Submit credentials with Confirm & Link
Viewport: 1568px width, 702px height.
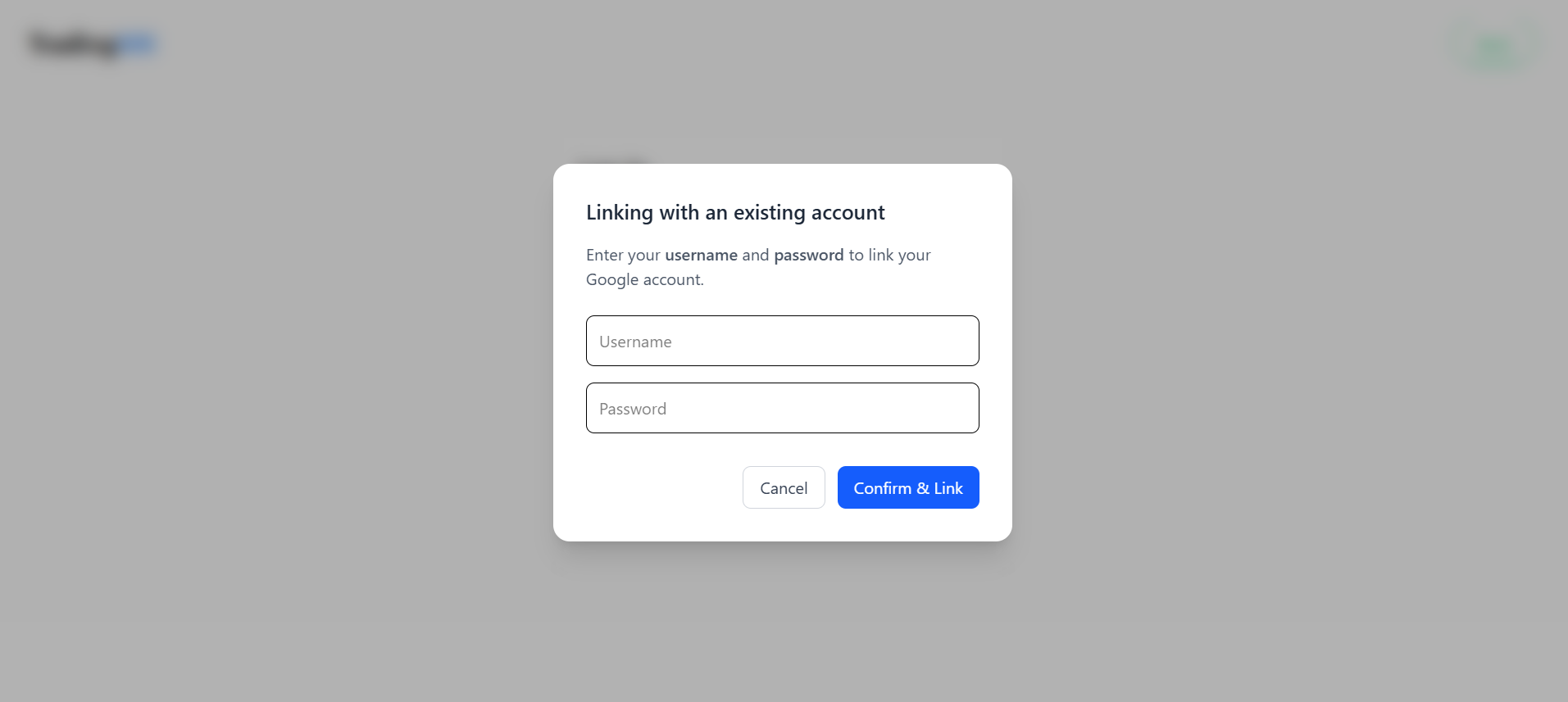point(907,487)
